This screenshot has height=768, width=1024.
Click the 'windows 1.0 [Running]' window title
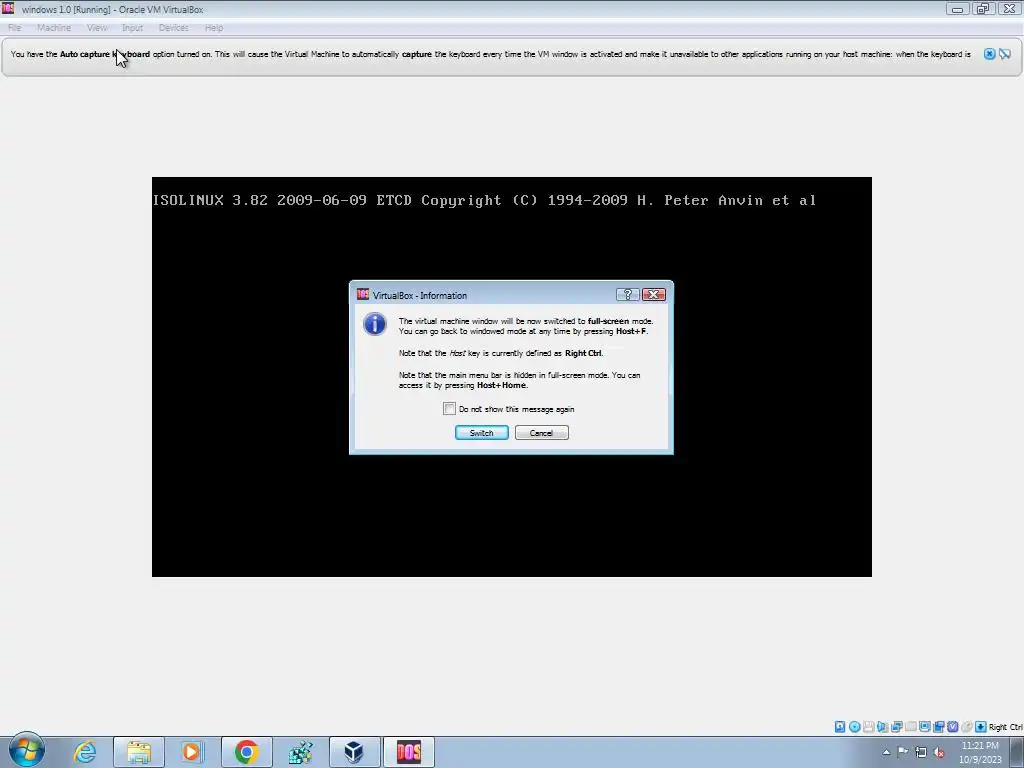[x=112, y=10]
